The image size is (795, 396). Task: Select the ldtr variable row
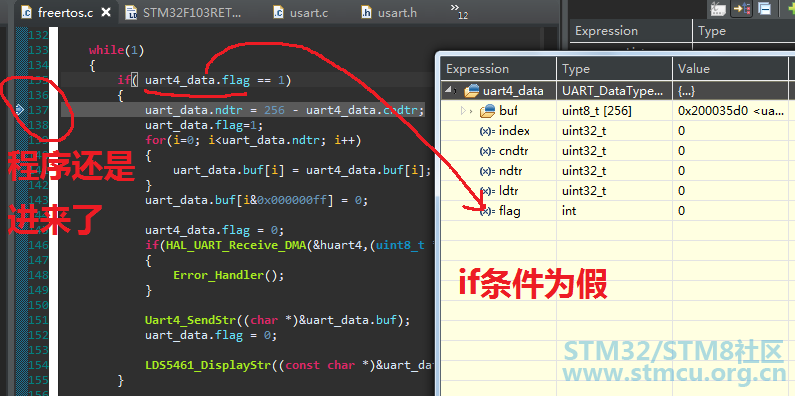click(x=615, y=191)
